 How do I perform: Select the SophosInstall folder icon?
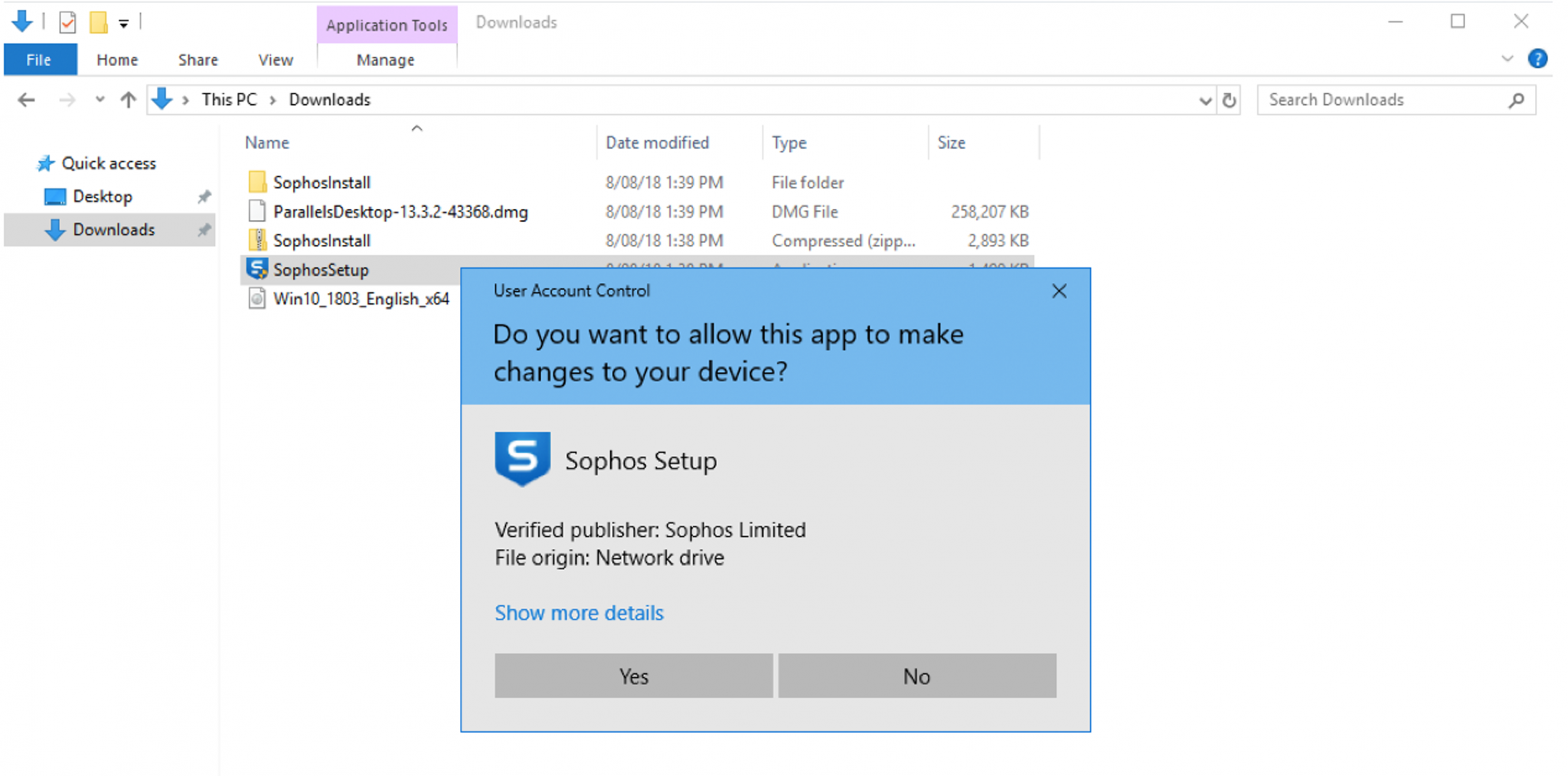tap(257, 182)
